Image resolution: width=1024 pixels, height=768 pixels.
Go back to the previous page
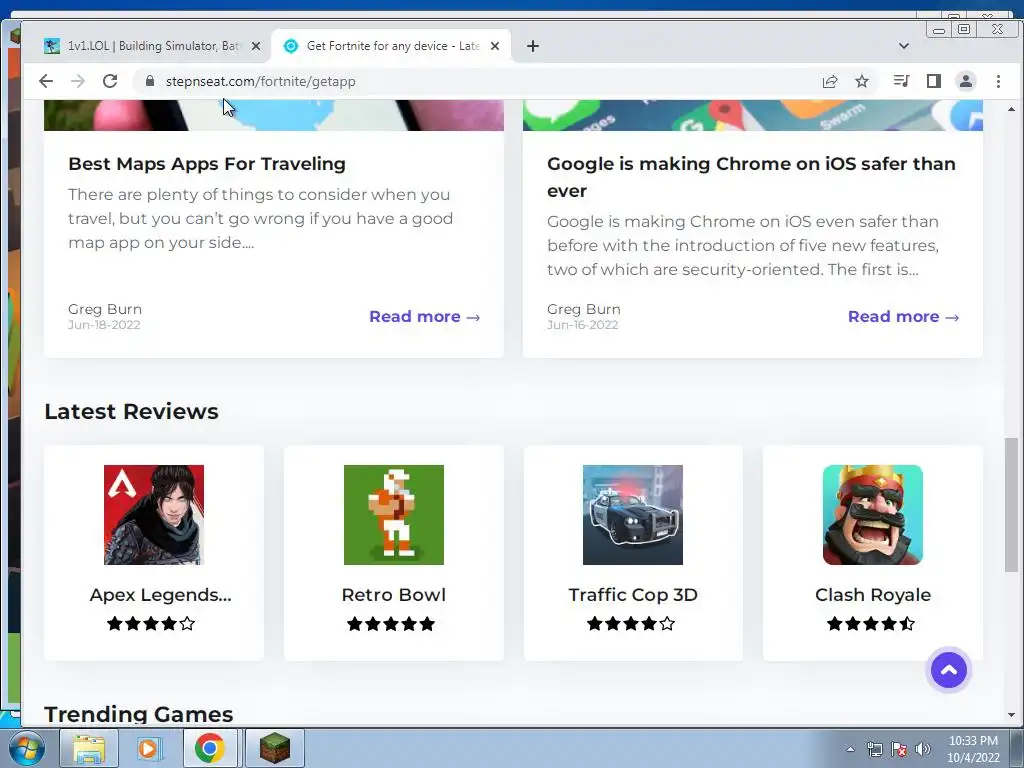46,81
